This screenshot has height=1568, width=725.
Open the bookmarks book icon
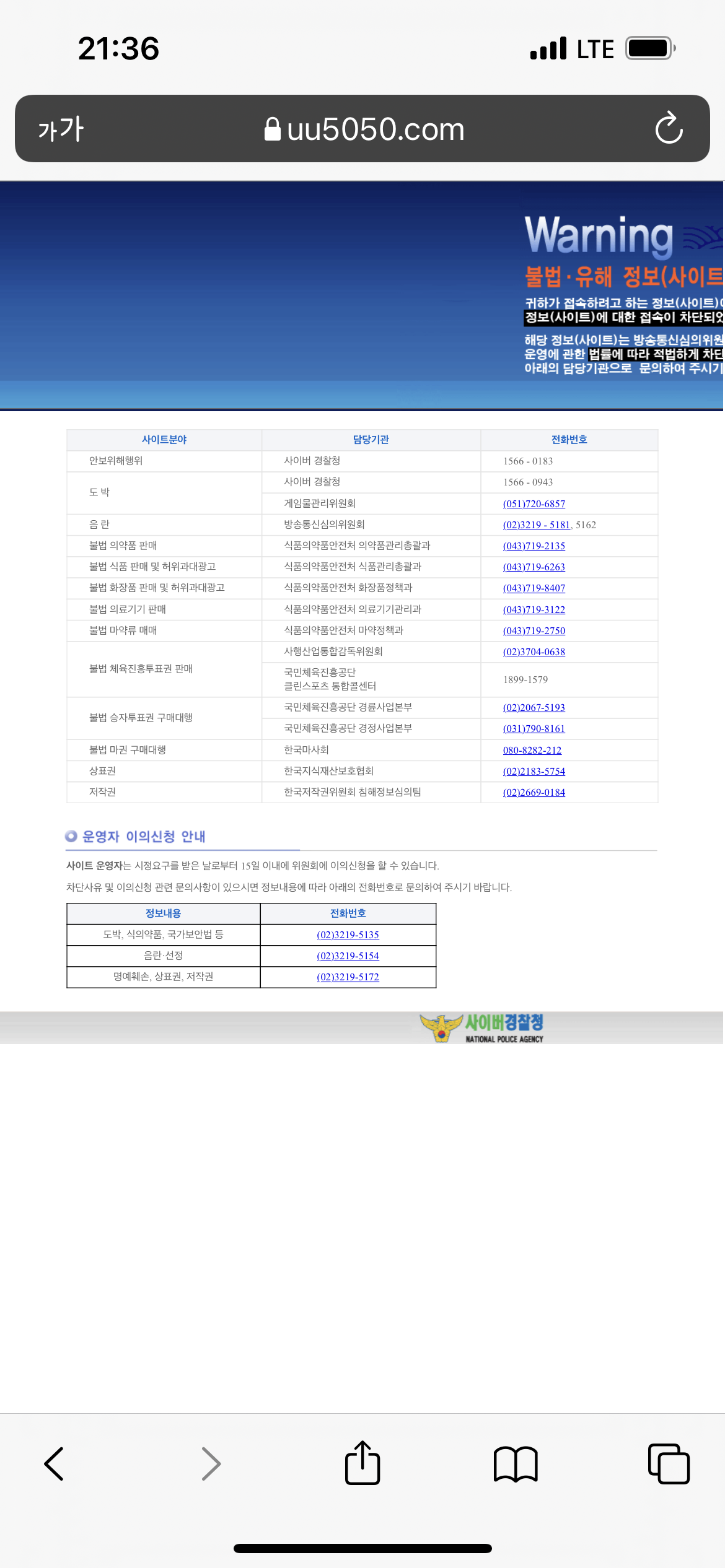coord(516,1464)
